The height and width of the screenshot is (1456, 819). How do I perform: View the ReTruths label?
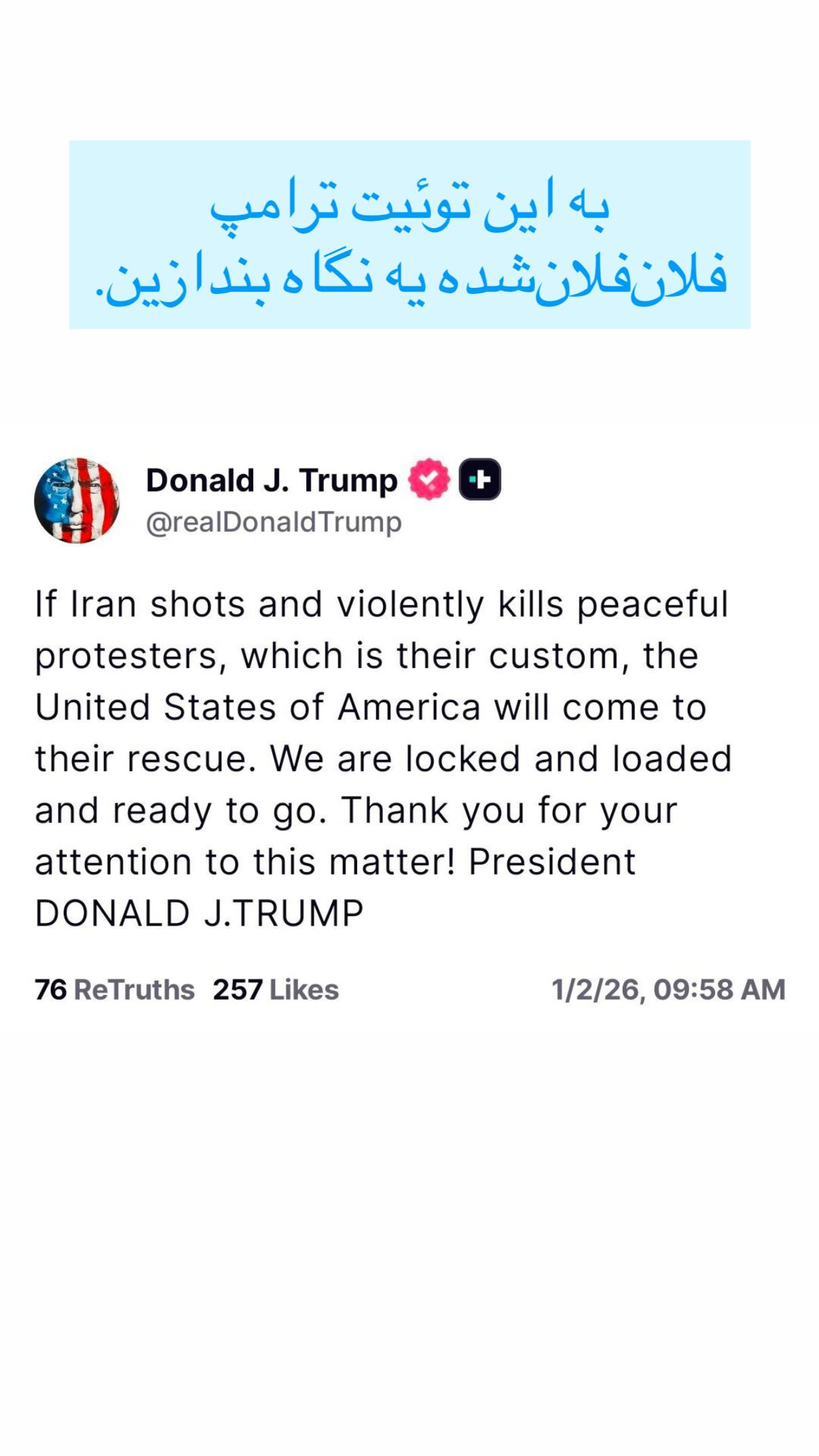(134, 989)
